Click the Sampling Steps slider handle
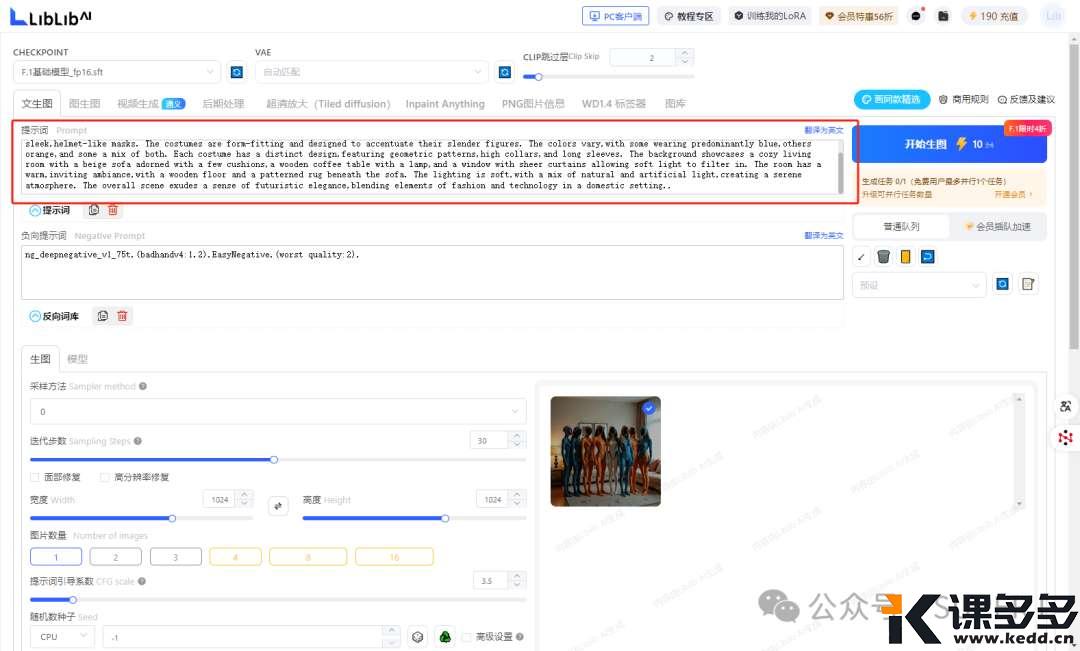This screenshot has width=1080, height=651. point(274,460)
